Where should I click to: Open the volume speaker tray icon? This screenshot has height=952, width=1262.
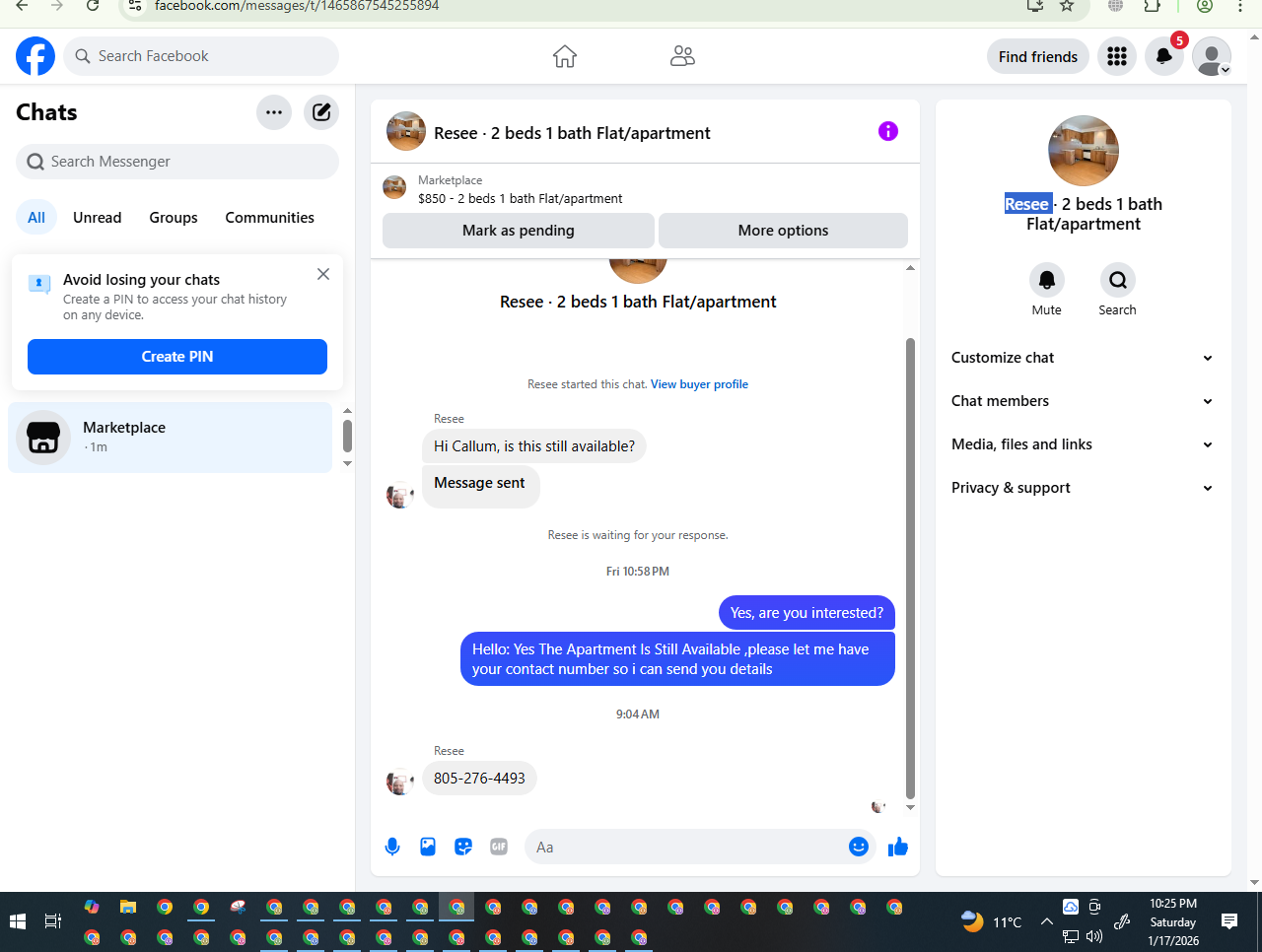(x=1094, y=936)
